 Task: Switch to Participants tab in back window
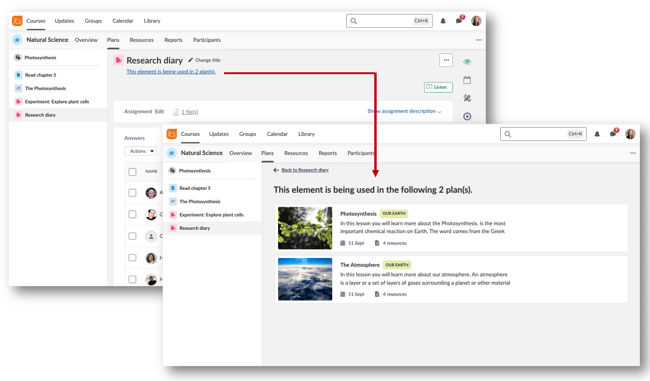[207, 40]
